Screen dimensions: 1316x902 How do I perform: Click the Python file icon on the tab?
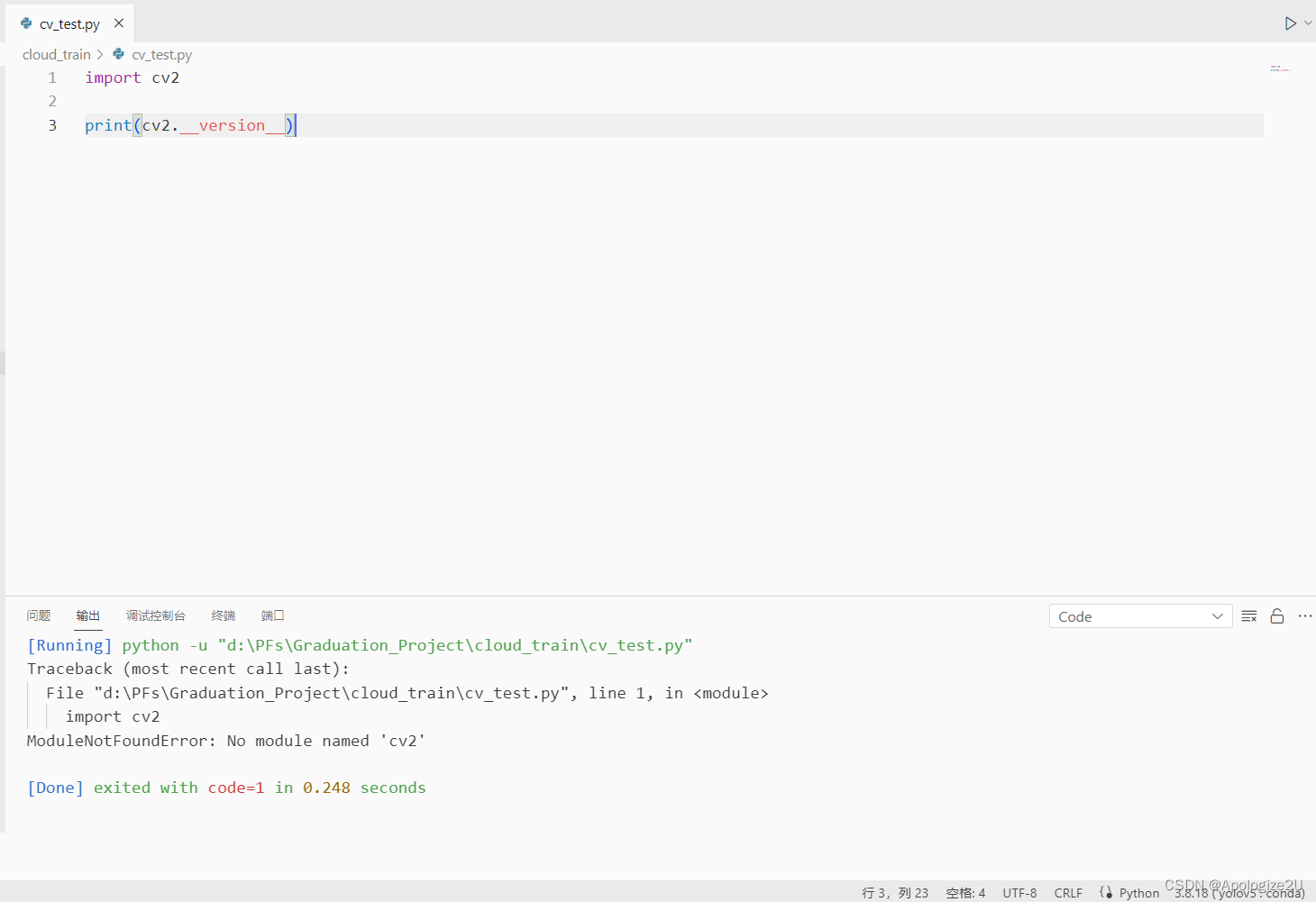coord(26,23)
